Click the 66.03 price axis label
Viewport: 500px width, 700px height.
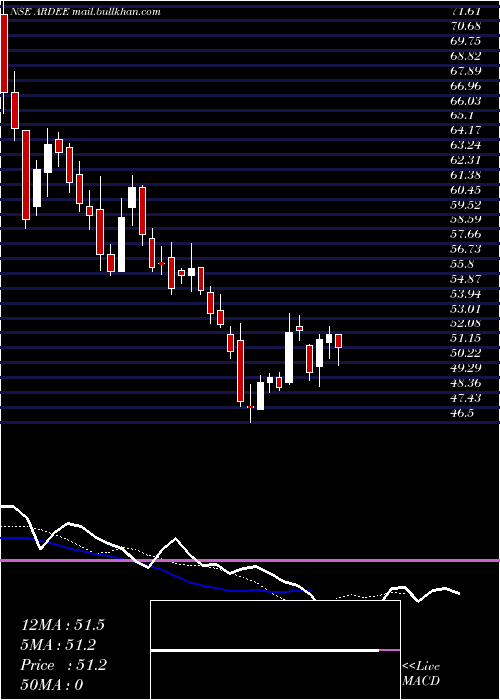[x=466, y=100]
